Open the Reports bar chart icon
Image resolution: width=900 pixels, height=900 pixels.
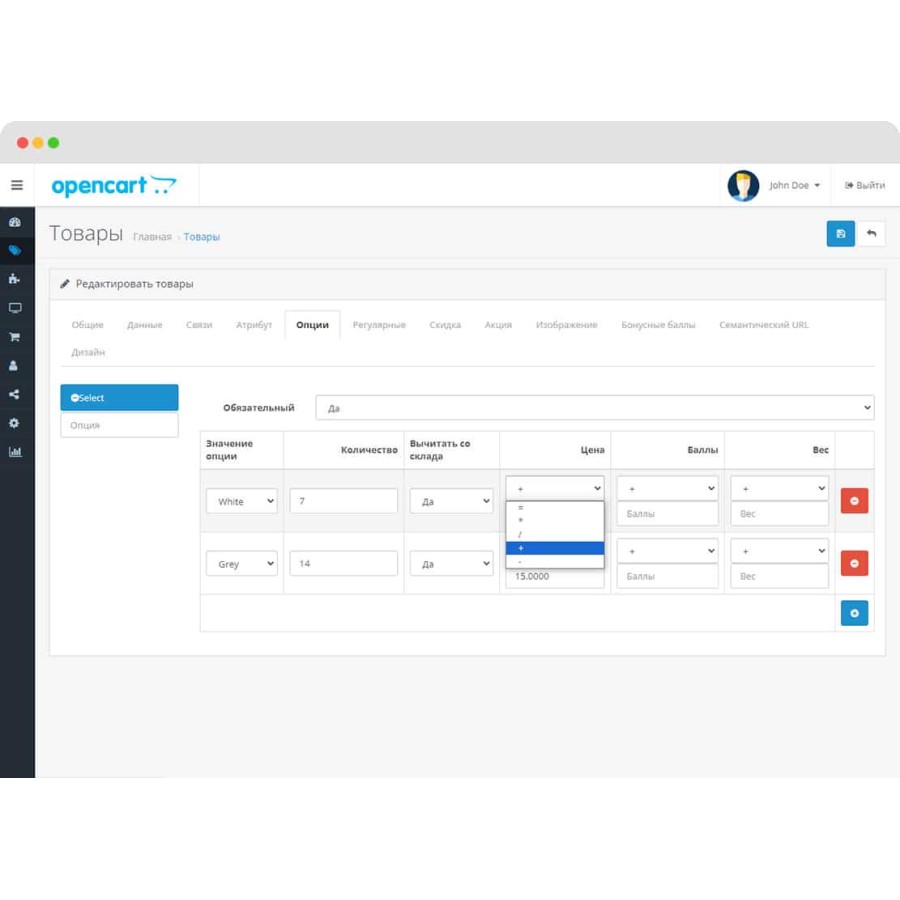[x=15, y=452]
